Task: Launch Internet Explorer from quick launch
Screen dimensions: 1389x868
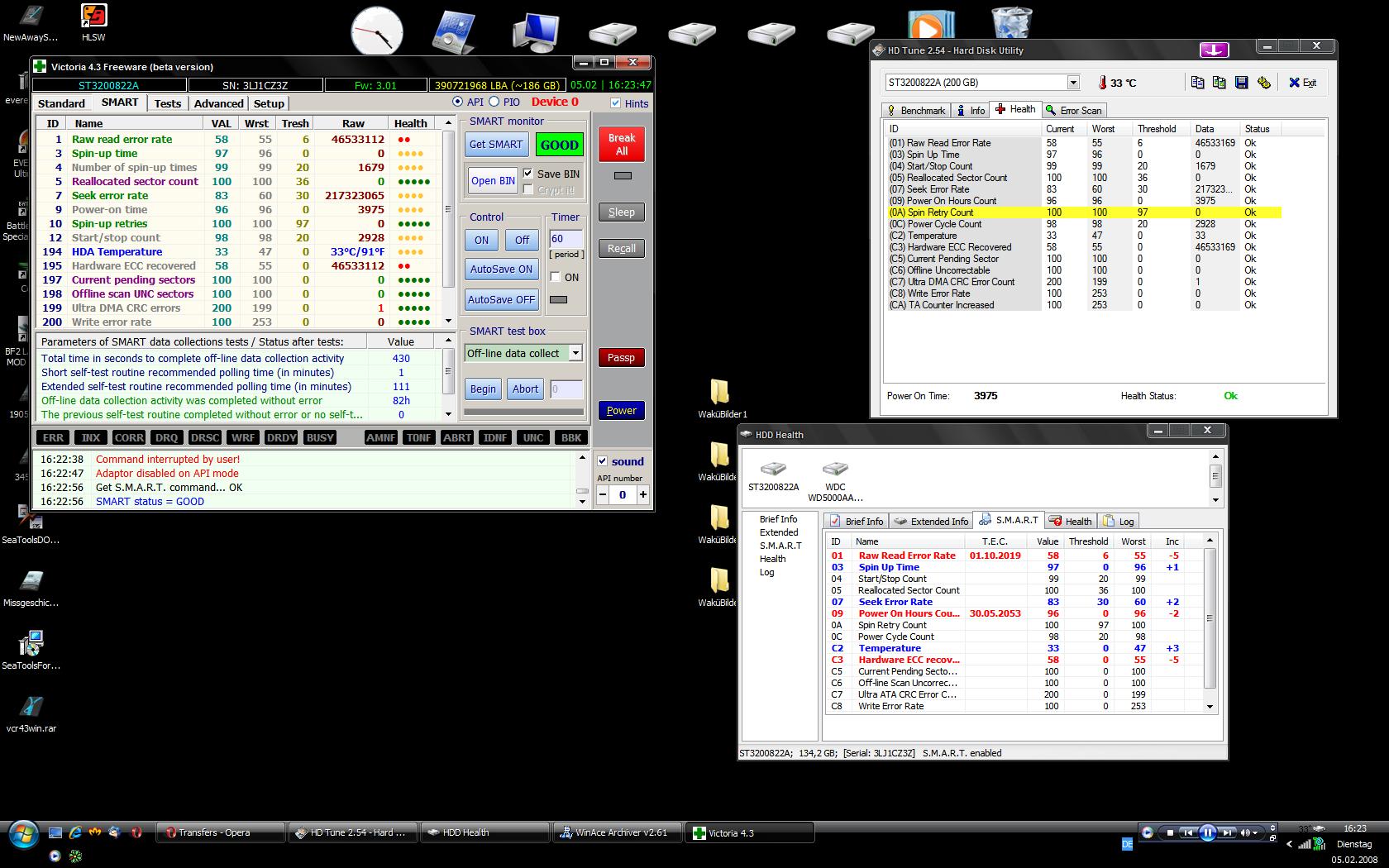Action: (75, 832)
